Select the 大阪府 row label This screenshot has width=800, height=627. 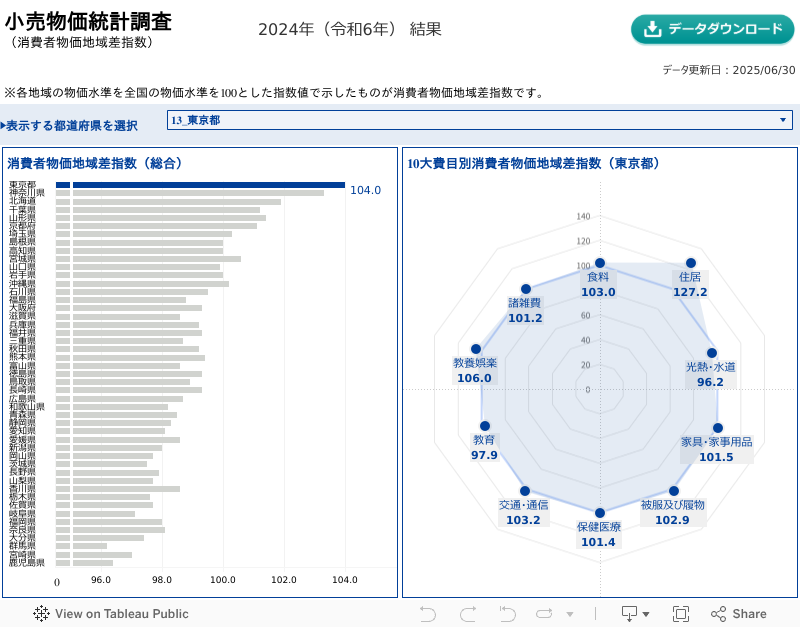22,308
